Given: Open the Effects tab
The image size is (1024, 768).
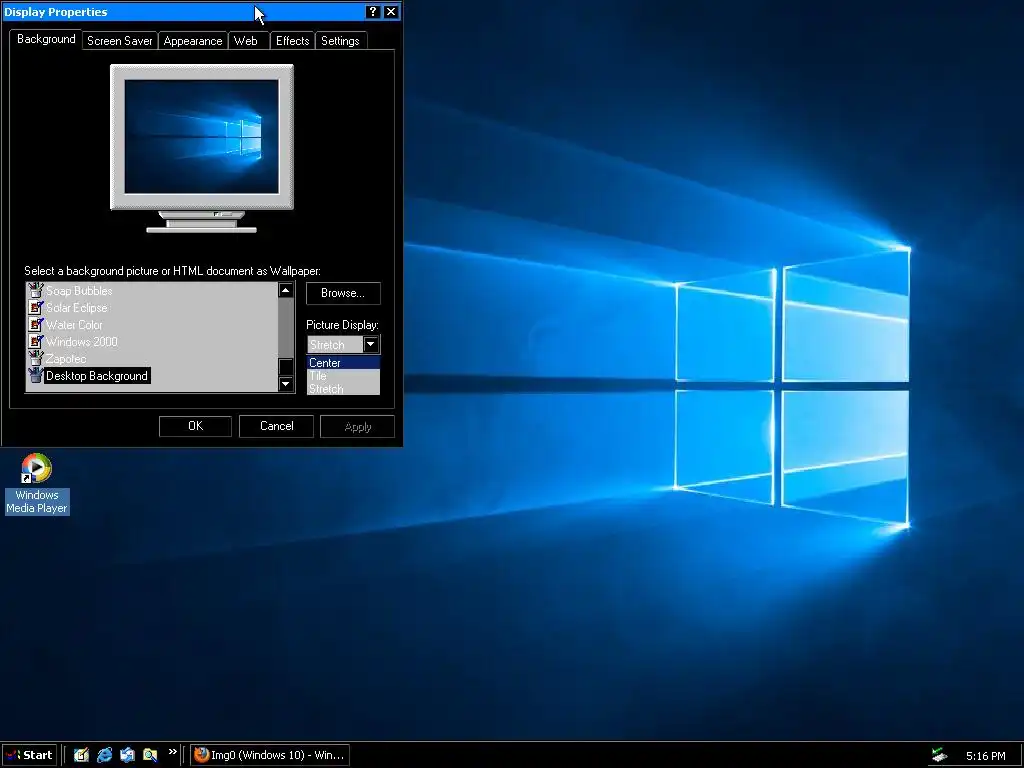Looking at the screenshot, I should [292, 40].
